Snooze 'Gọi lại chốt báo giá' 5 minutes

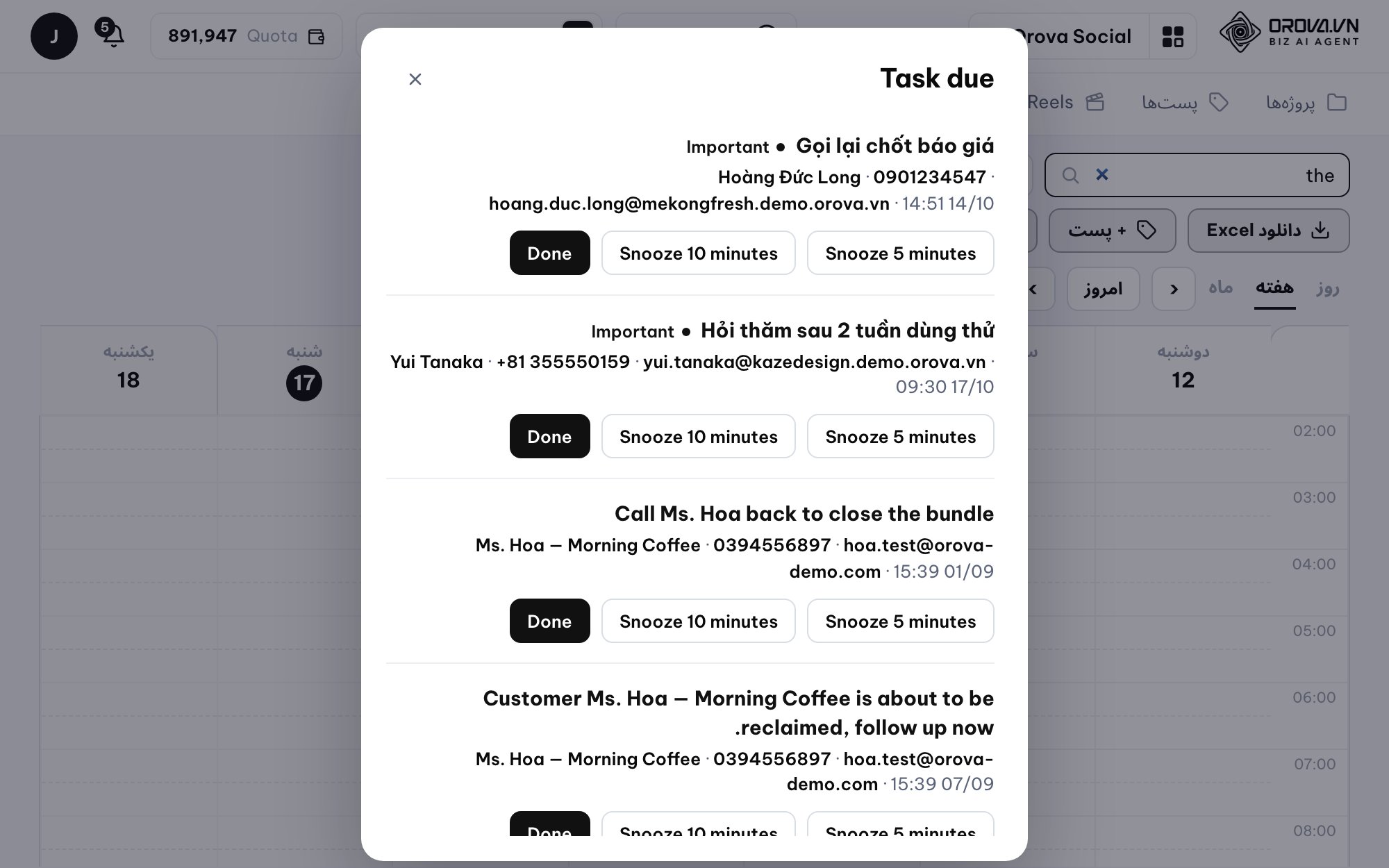pos(900,253)
